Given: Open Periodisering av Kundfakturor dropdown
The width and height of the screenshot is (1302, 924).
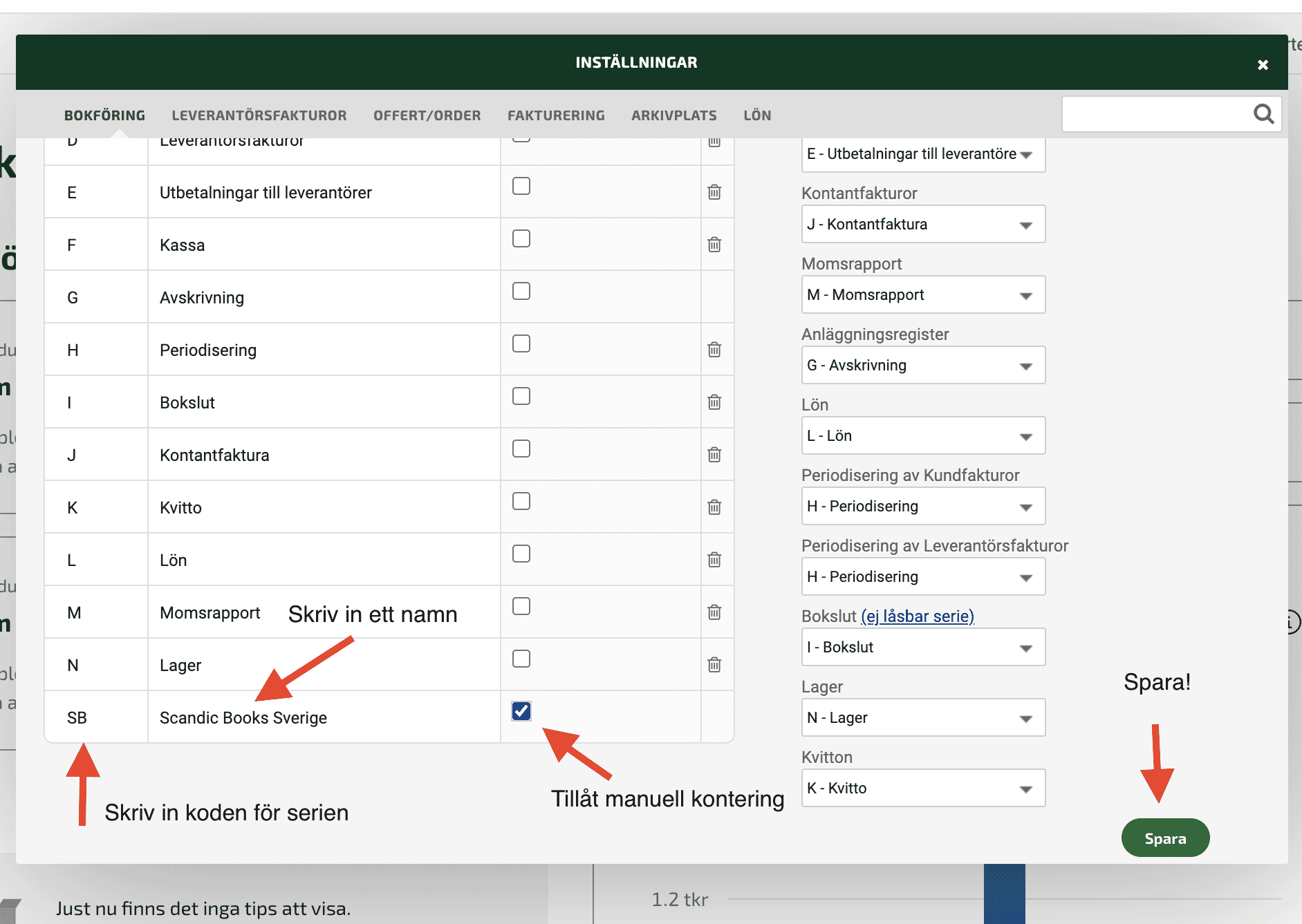Looking at the screenshot, I should coord(923,506).
